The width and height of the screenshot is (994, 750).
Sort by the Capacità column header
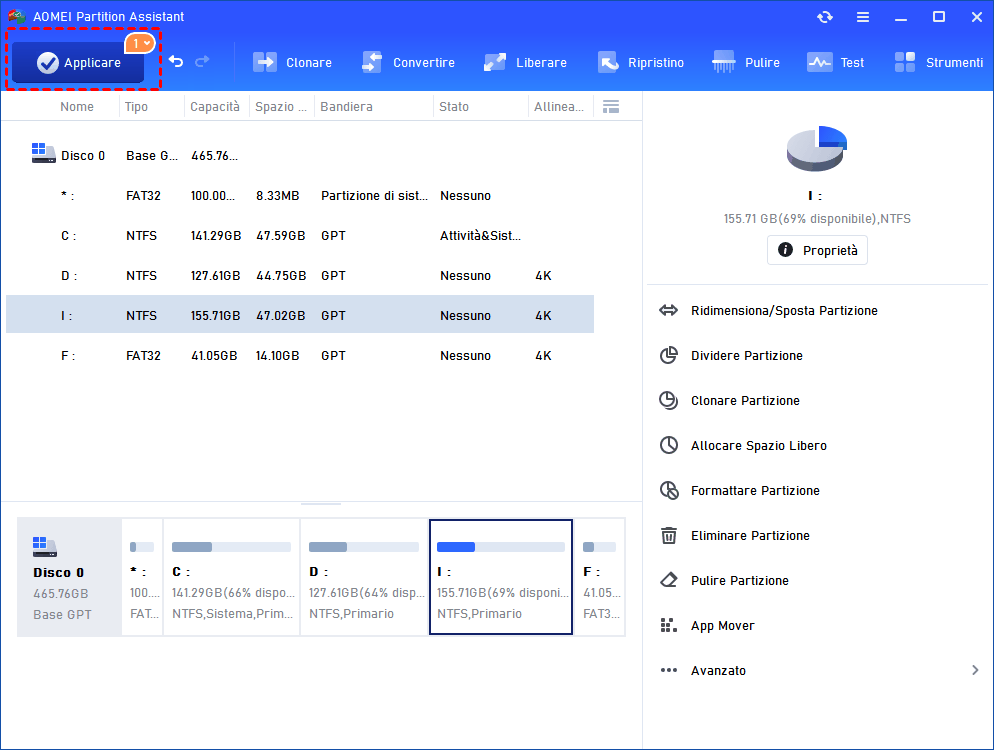tap(215, 107)
